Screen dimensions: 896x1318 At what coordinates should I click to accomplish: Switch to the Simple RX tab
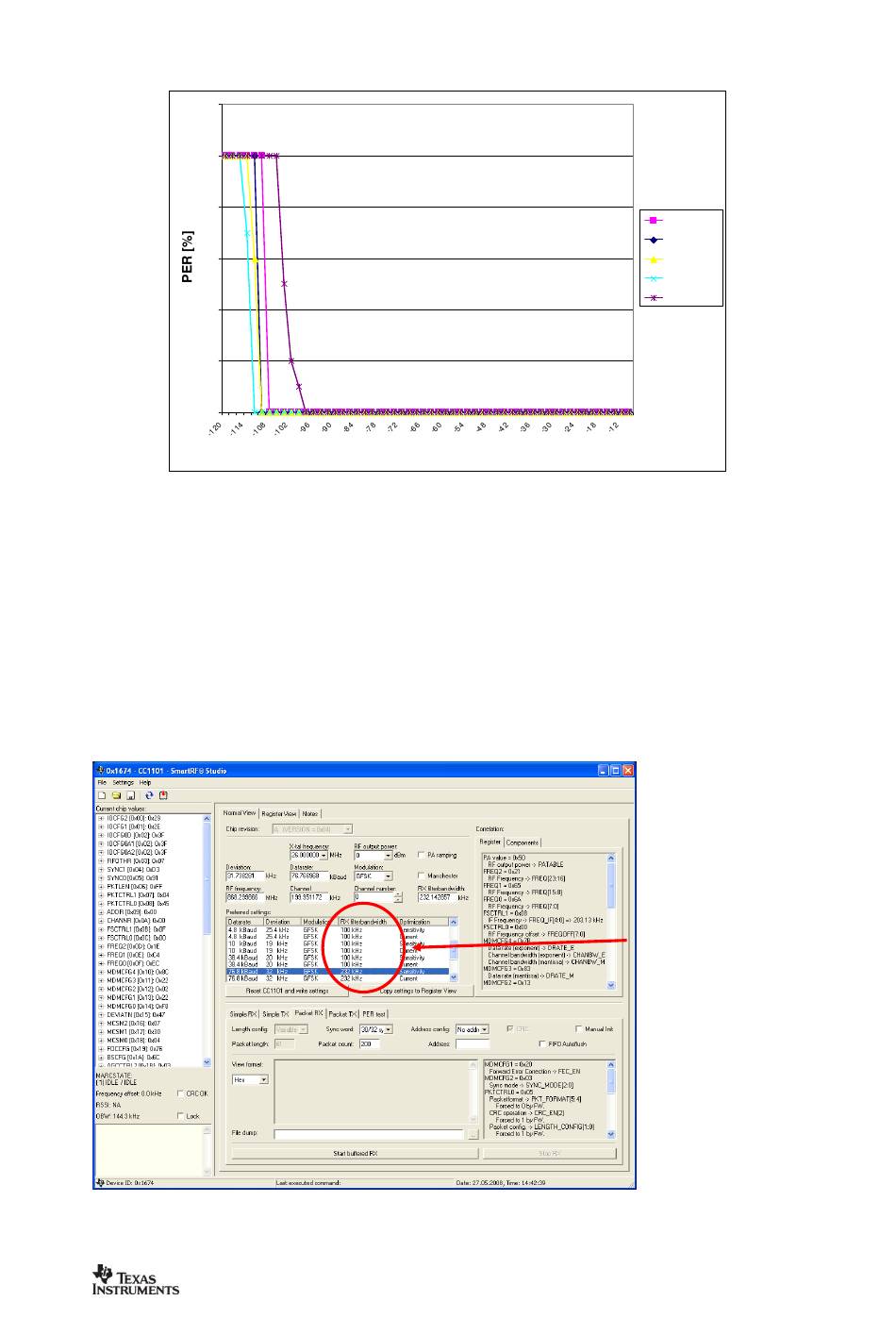[243, 1014]
